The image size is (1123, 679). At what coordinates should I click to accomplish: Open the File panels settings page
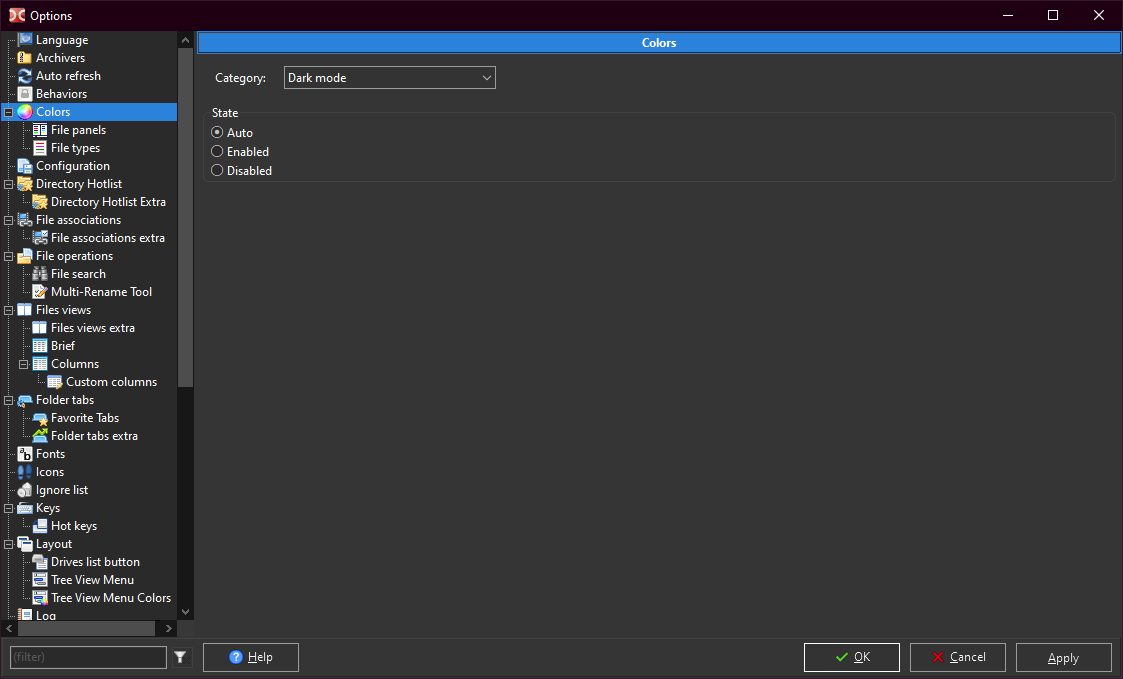pos(78,130)
